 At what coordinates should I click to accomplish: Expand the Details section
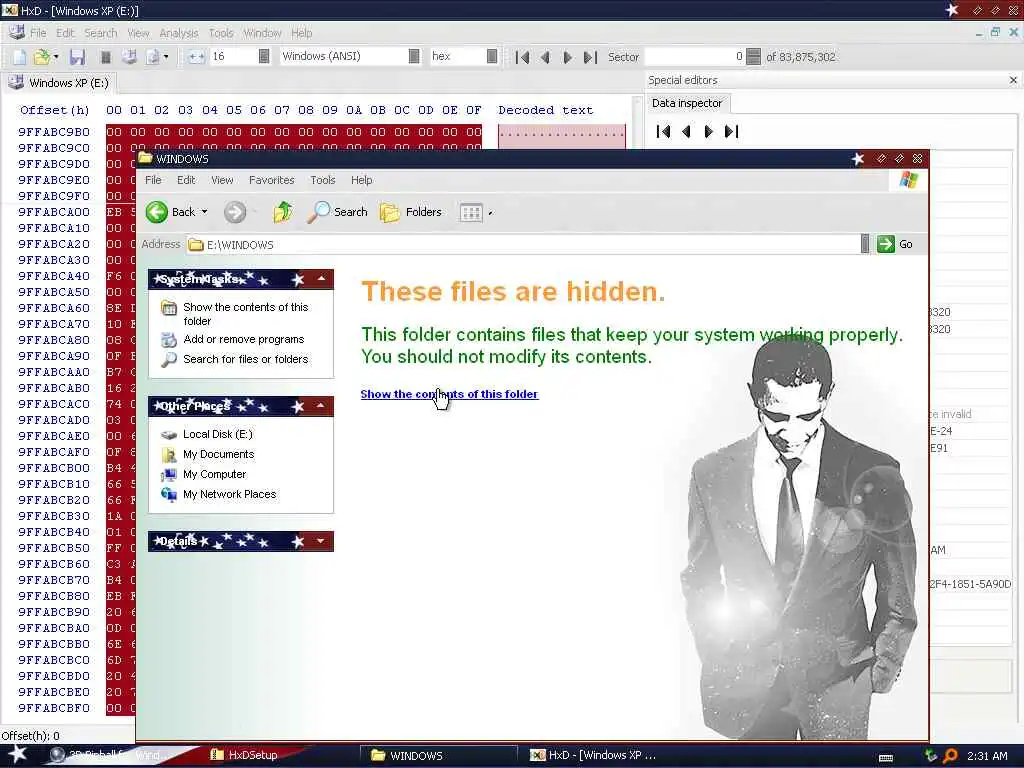coord(321,541)
